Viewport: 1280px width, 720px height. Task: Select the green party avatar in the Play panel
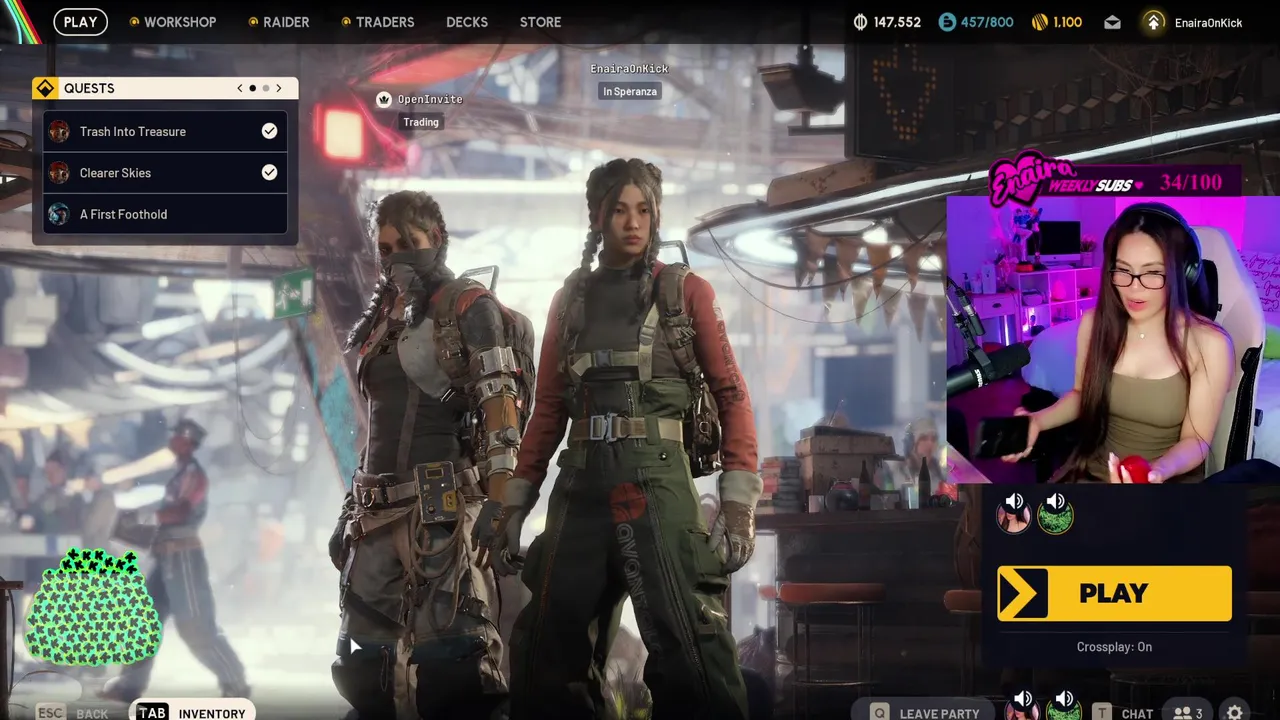tap(1055, 518)
